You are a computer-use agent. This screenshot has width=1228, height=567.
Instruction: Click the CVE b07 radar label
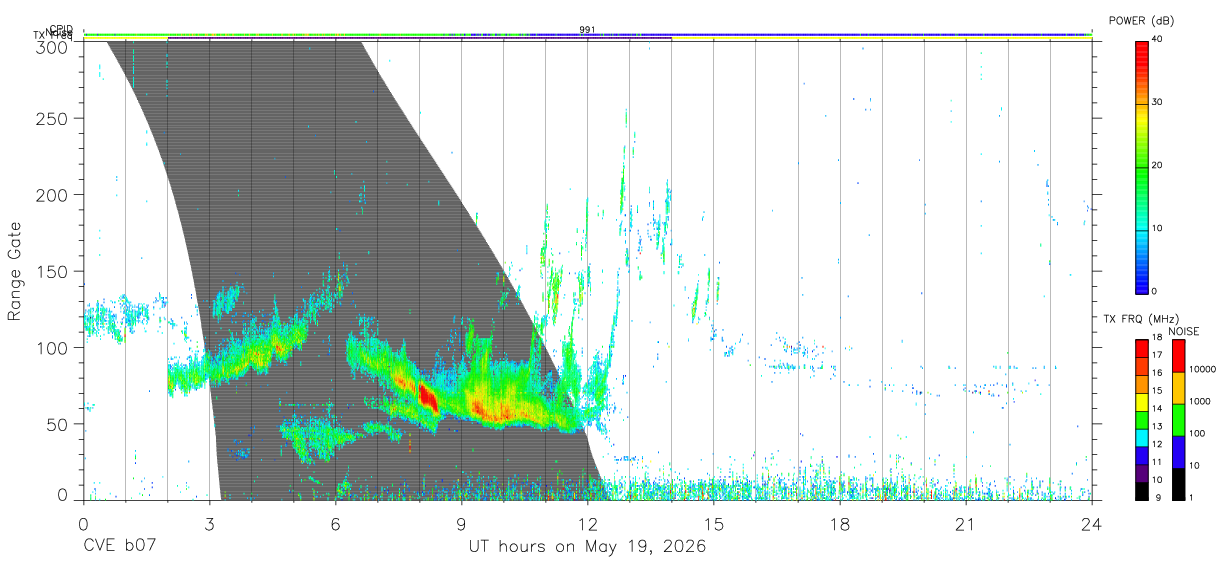(119, 547)
